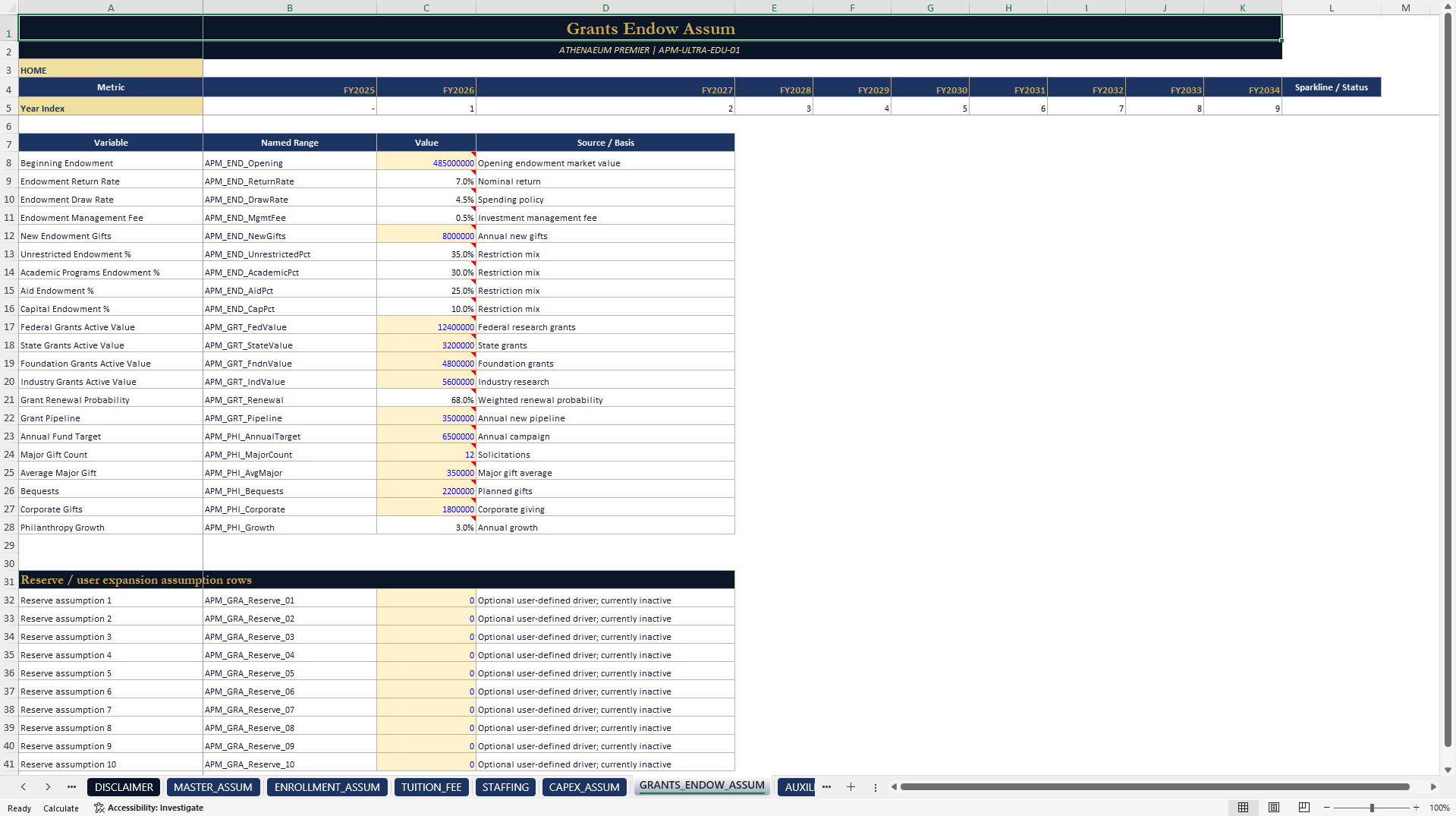This screenshot has width=1456, height=816.
Task: Click the vertical scrollbar thumb
Action: point(1448,380)
